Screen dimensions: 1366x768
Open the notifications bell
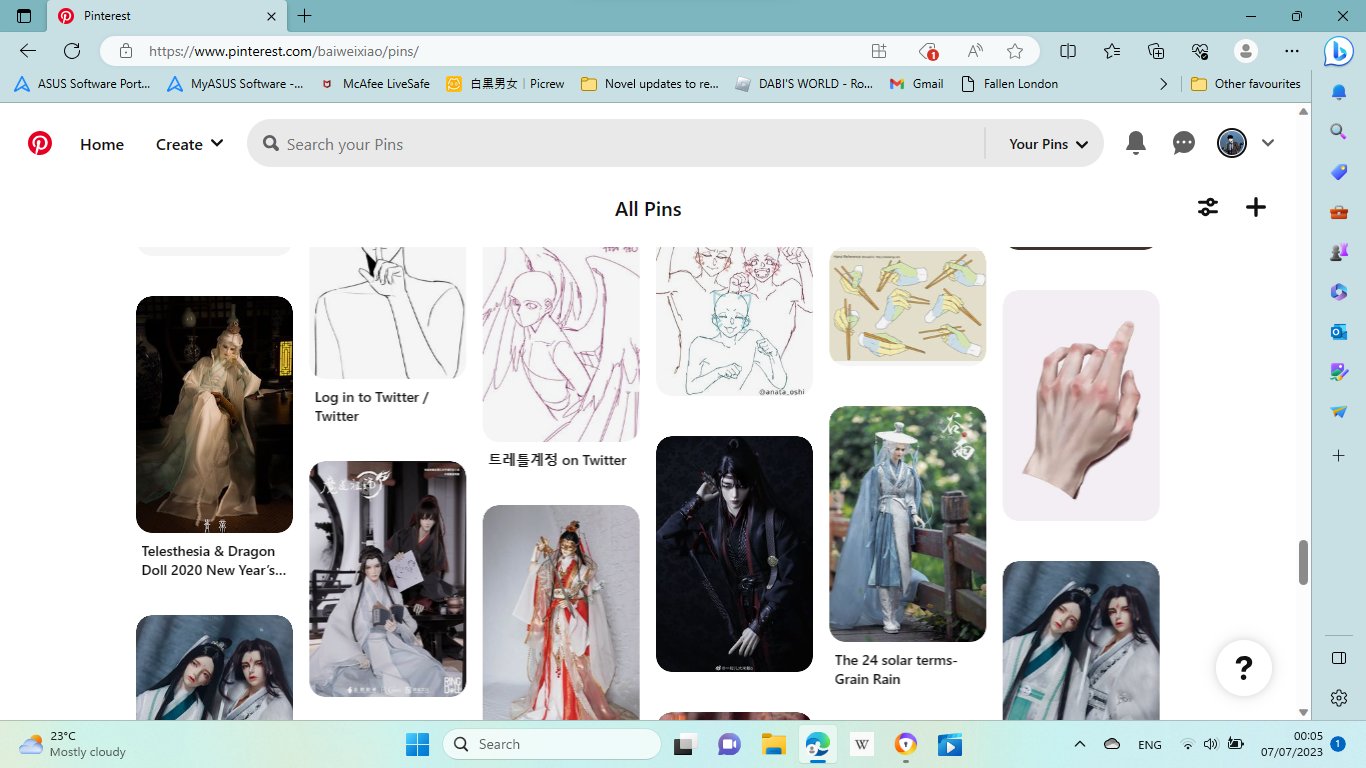coord(1136,144)
